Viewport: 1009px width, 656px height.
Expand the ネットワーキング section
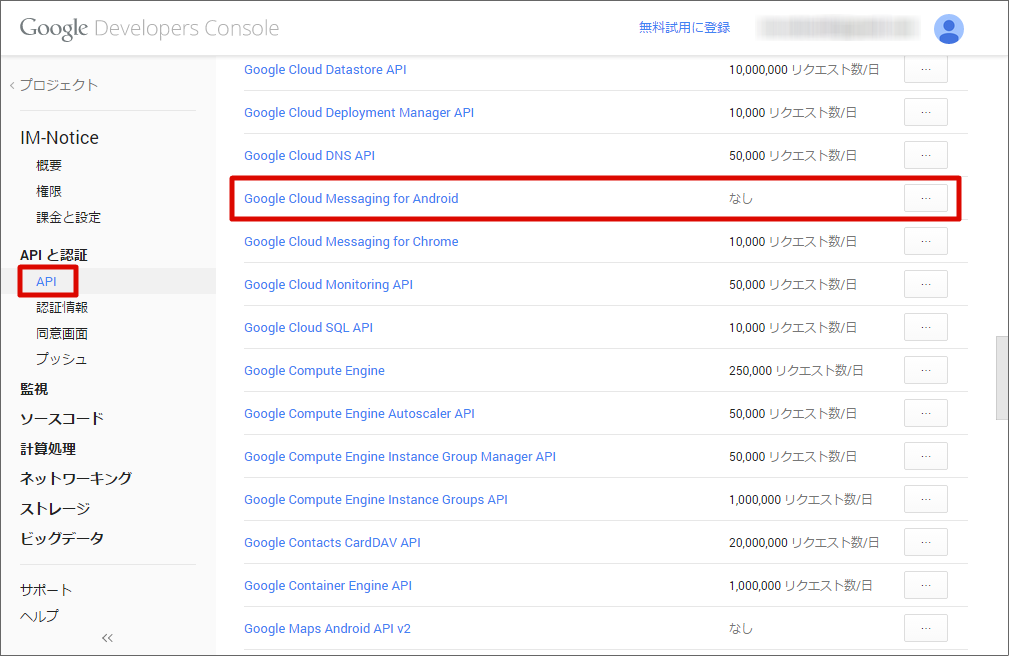(x=76, y=478)
